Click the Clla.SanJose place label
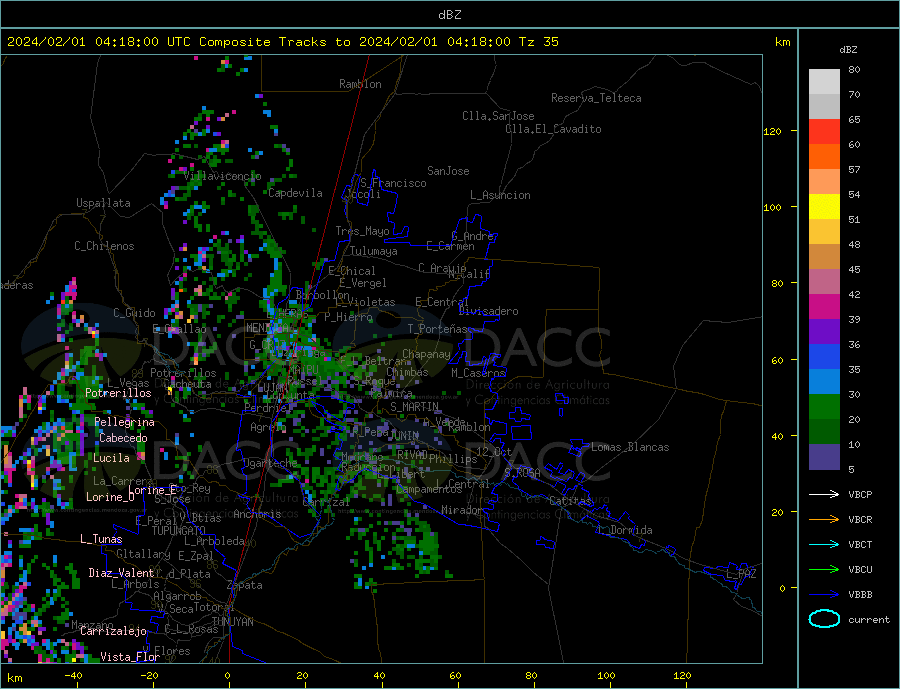 coord(498,116)
